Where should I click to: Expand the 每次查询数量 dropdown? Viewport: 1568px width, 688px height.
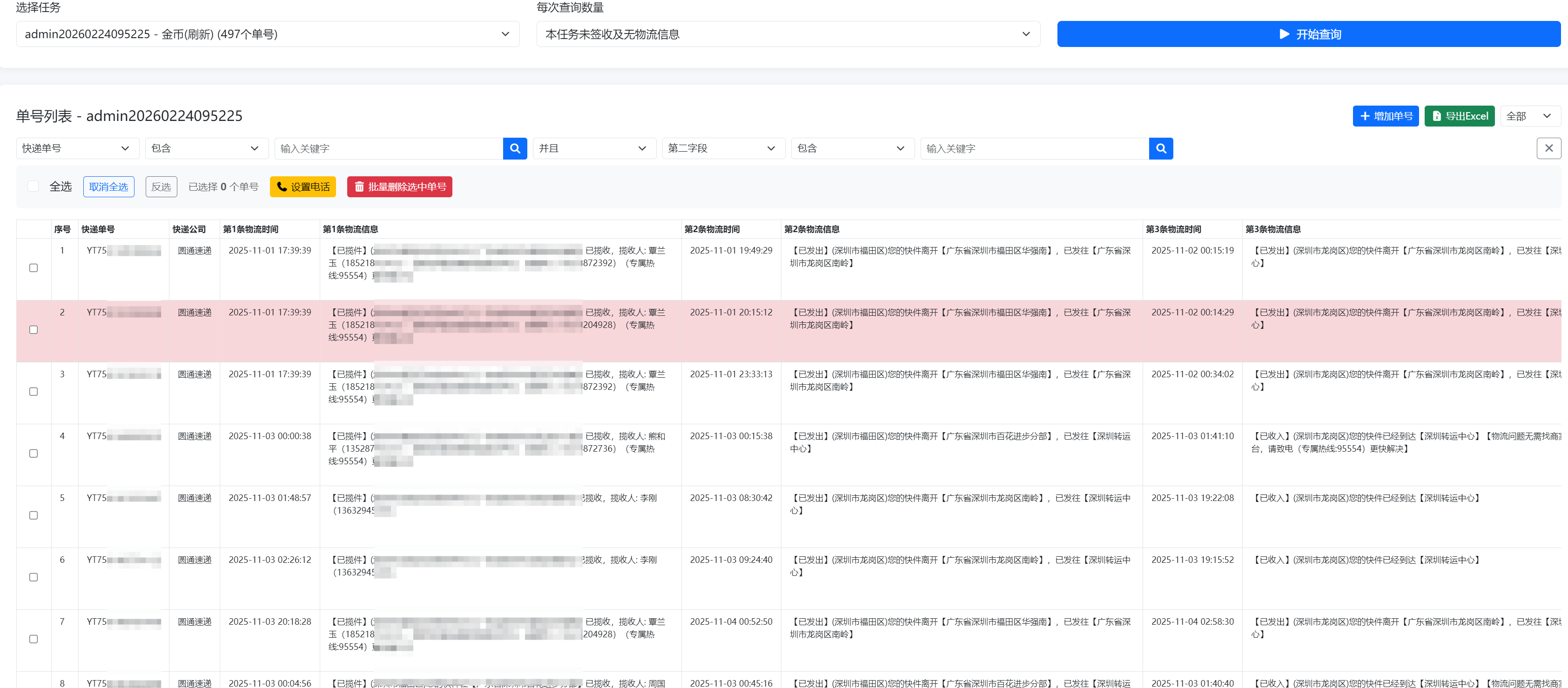tap(787, 34)
